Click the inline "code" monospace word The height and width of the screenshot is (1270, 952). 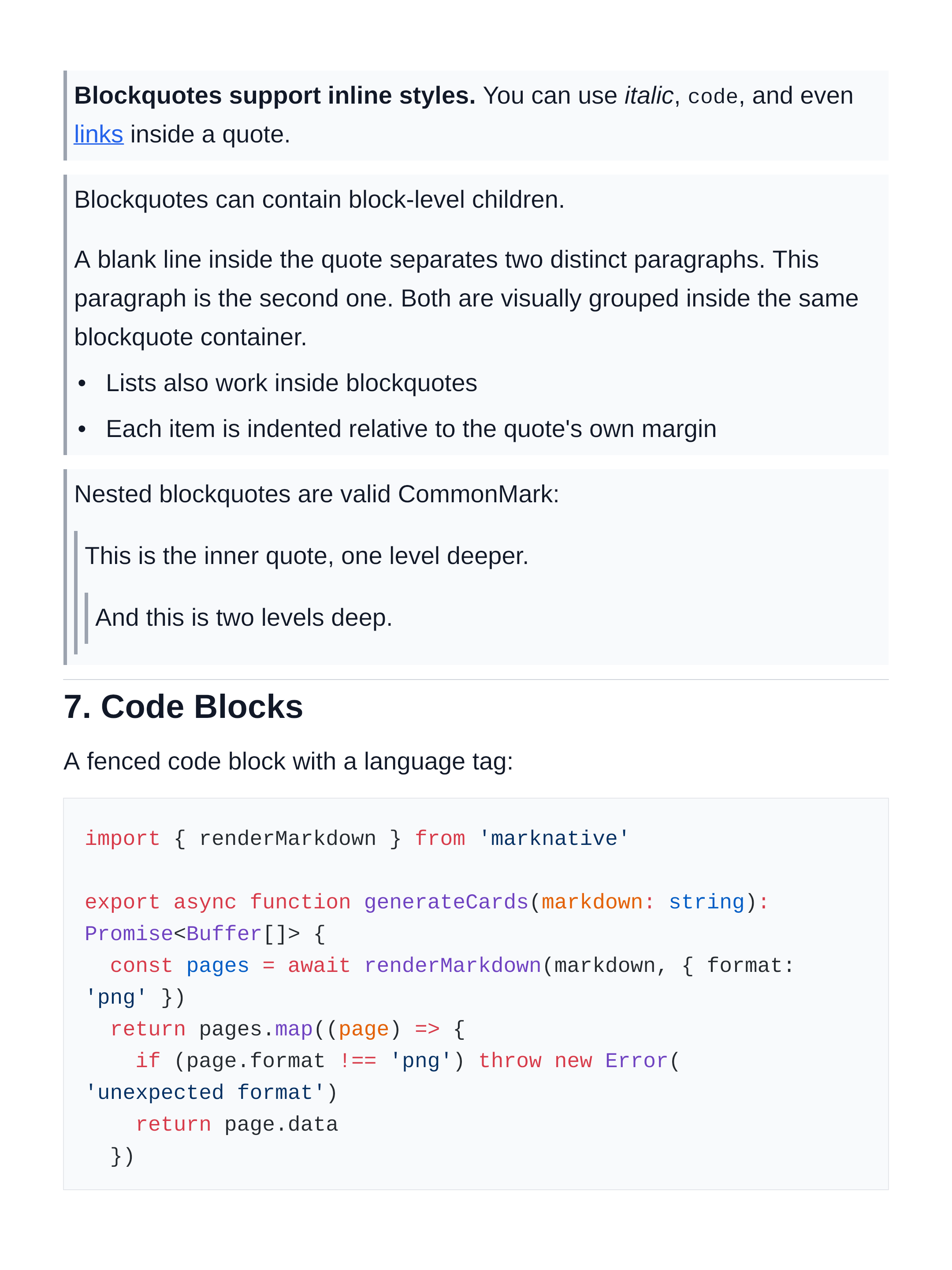click(712, 97)
